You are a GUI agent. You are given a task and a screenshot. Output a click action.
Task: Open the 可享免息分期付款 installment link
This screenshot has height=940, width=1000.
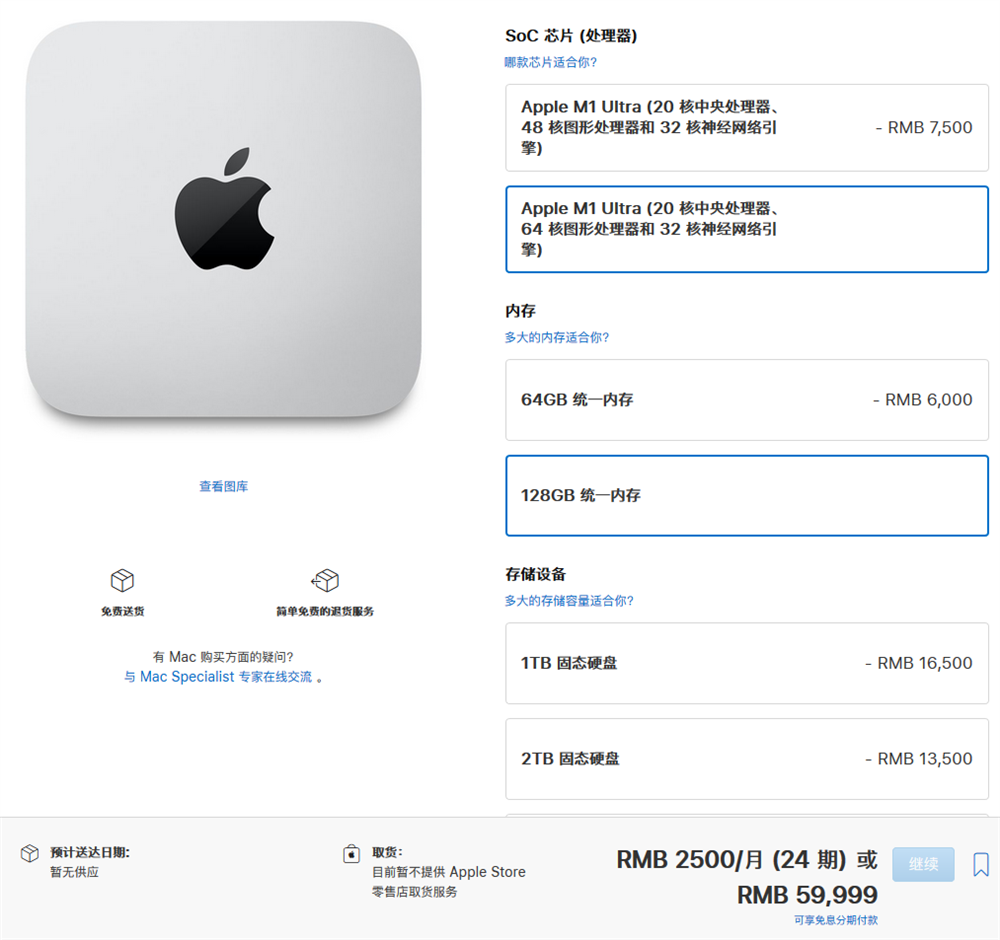click(835, 920)
